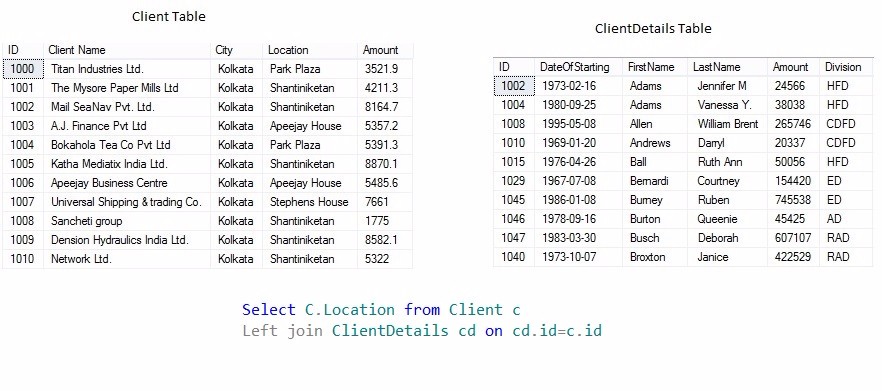
Task: Select ID 1010 in the Client table
Action: 23,259
